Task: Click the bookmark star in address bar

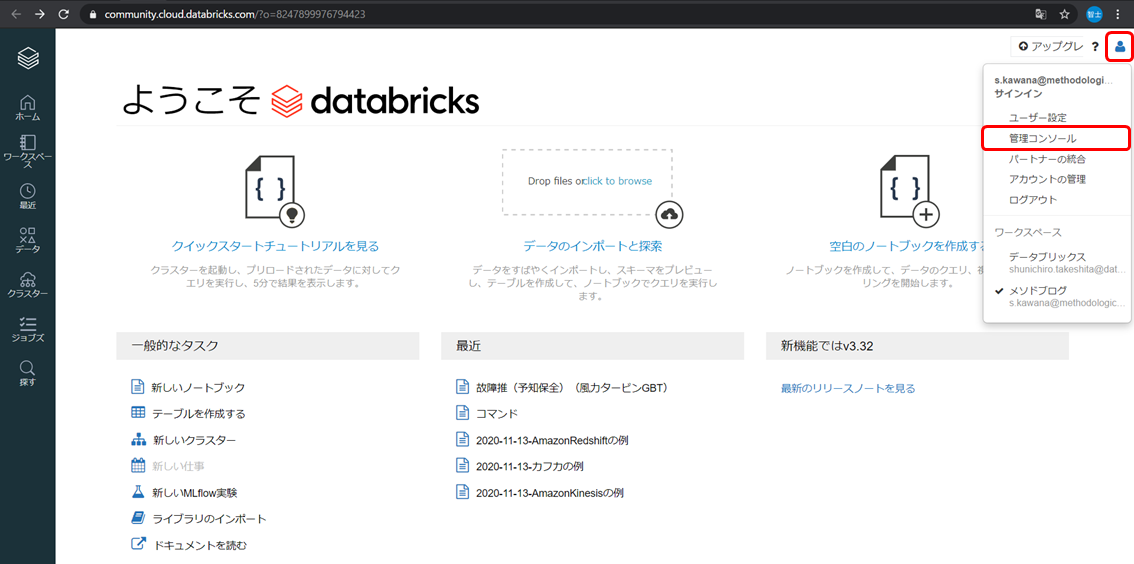Action: pyautogui.click(x=1064, y=14)
